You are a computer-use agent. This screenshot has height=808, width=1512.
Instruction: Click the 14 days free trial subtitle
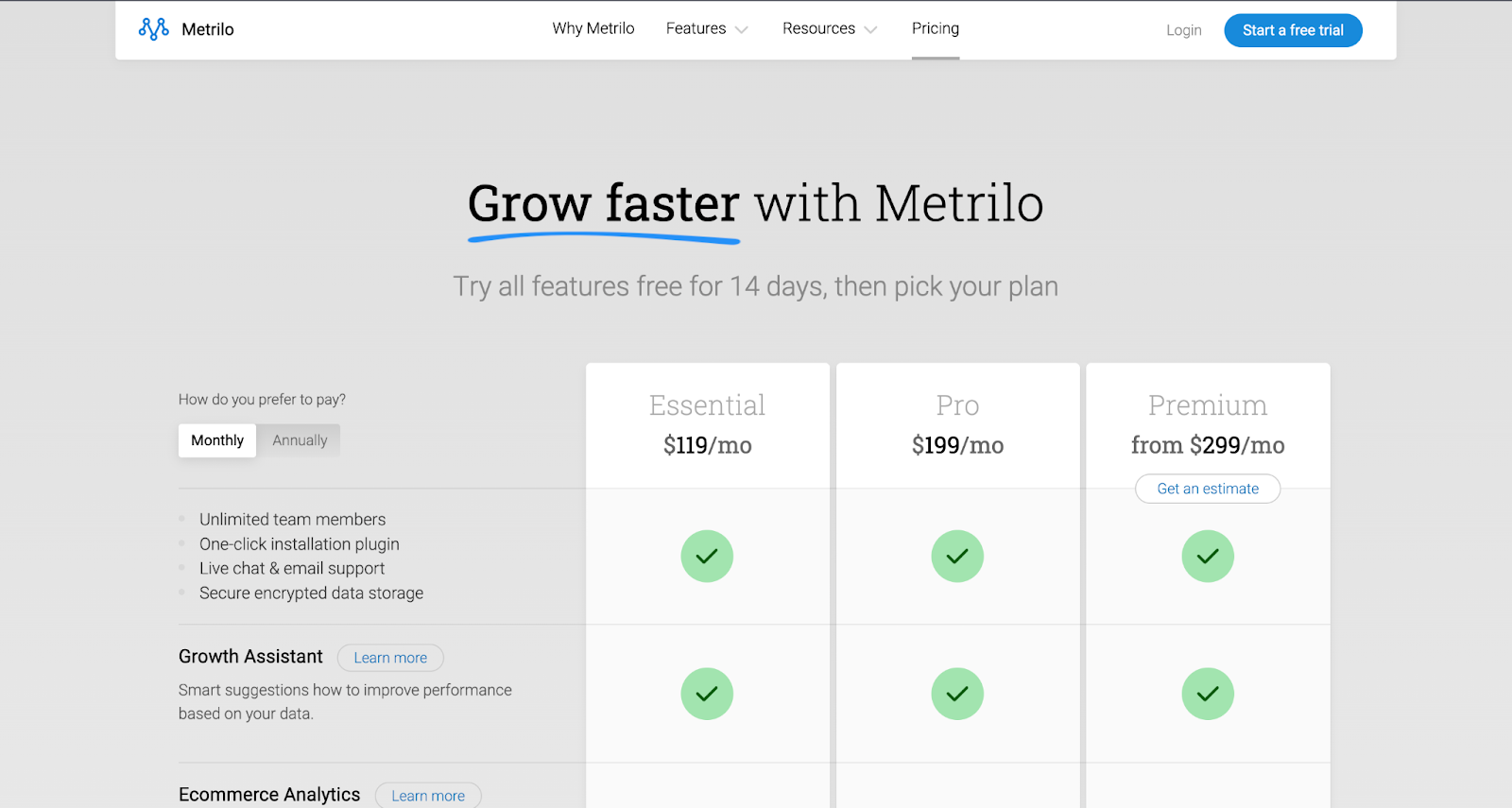click(755, 286)
